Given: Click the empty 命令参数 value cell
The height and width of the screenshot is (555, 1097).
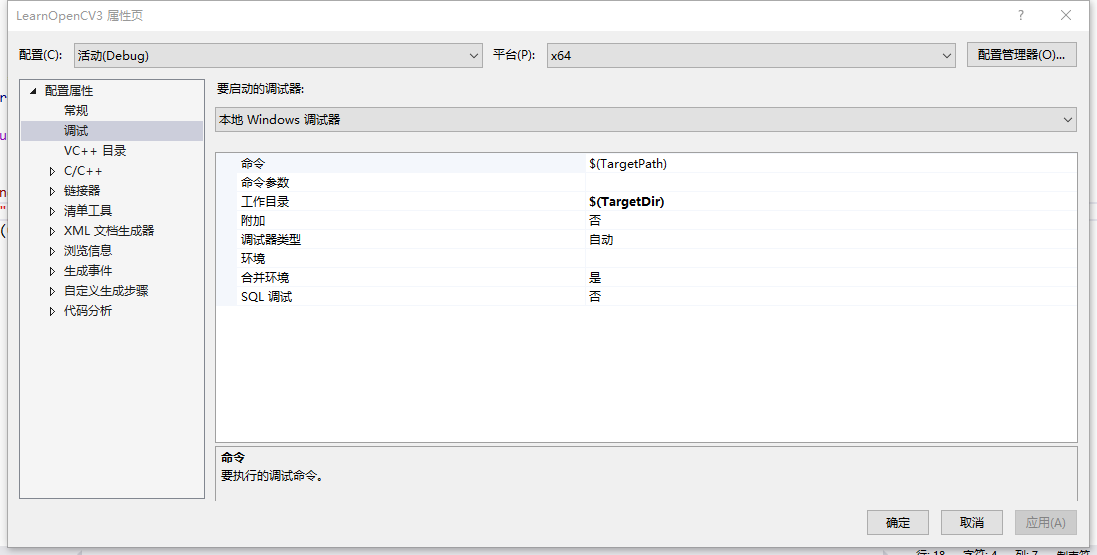Looking at the screenshot, I should [x=831, y=183].
